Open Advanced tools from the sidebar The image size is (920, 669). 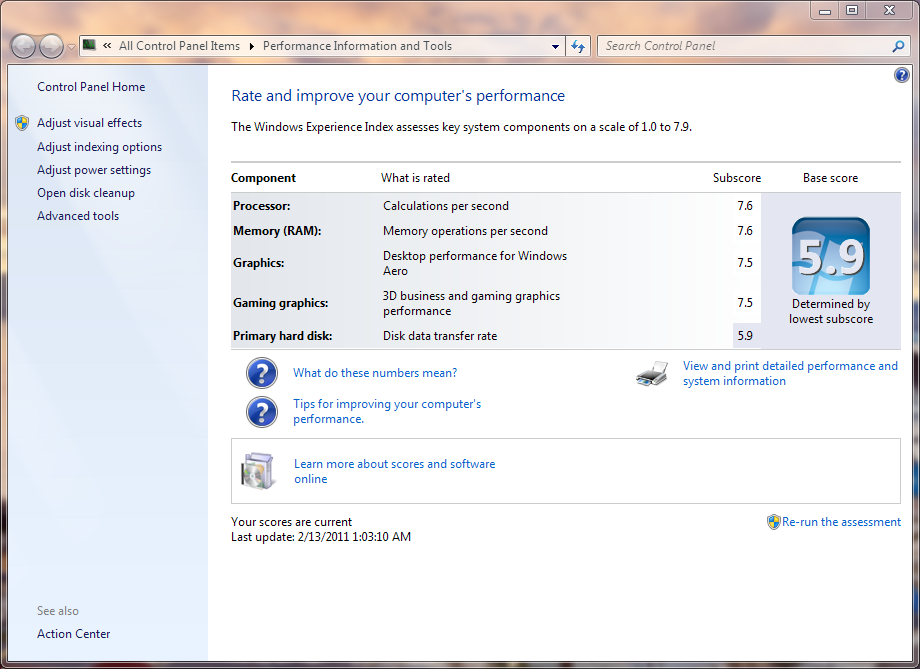78,216
